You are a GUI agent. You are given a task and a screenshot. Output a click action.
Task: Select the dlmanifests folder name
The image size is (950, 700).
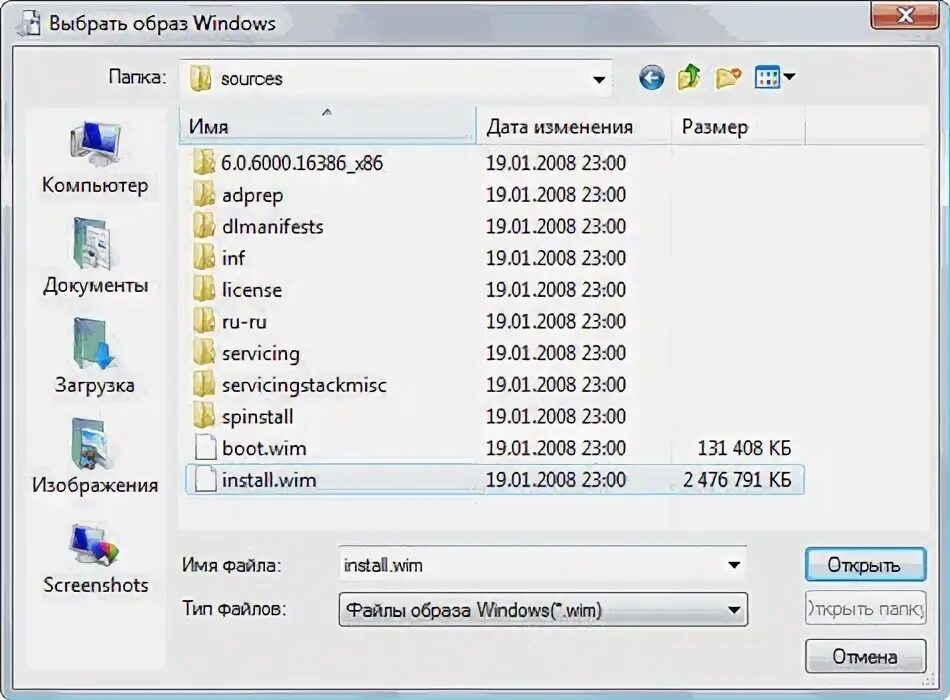point(273,227)
